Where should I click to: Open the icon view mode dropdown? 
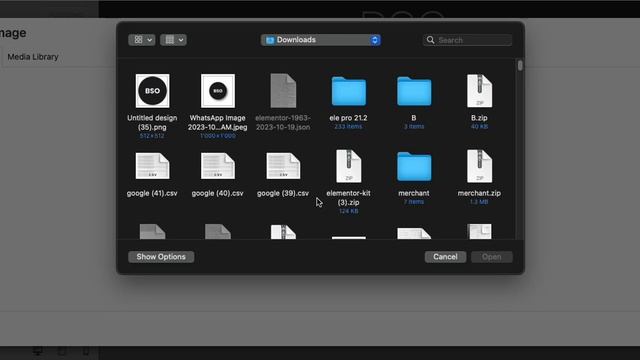(142, 40)
